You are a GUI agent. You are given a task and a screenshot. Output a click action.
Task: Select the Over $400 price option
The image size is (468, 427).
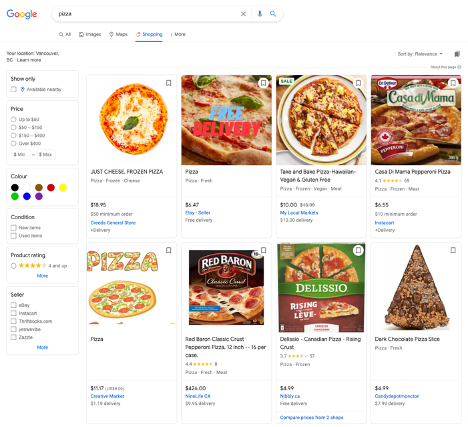[13, 143]
